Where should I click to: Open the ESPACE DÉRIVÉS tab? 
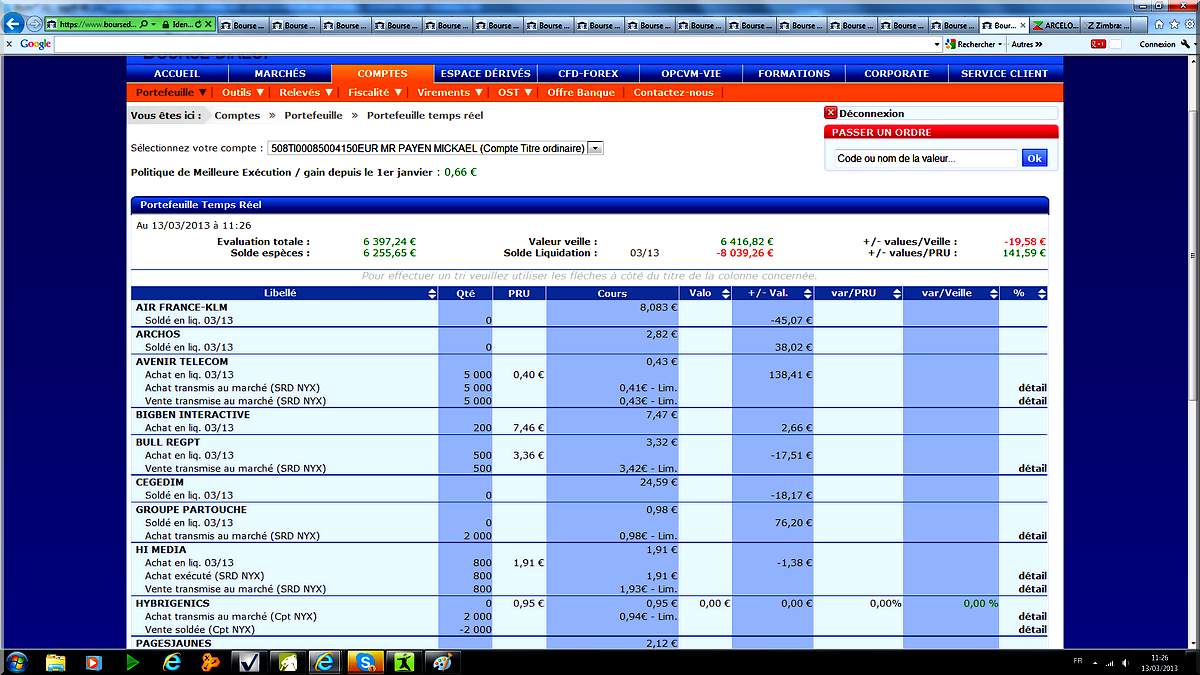point(486,73)
